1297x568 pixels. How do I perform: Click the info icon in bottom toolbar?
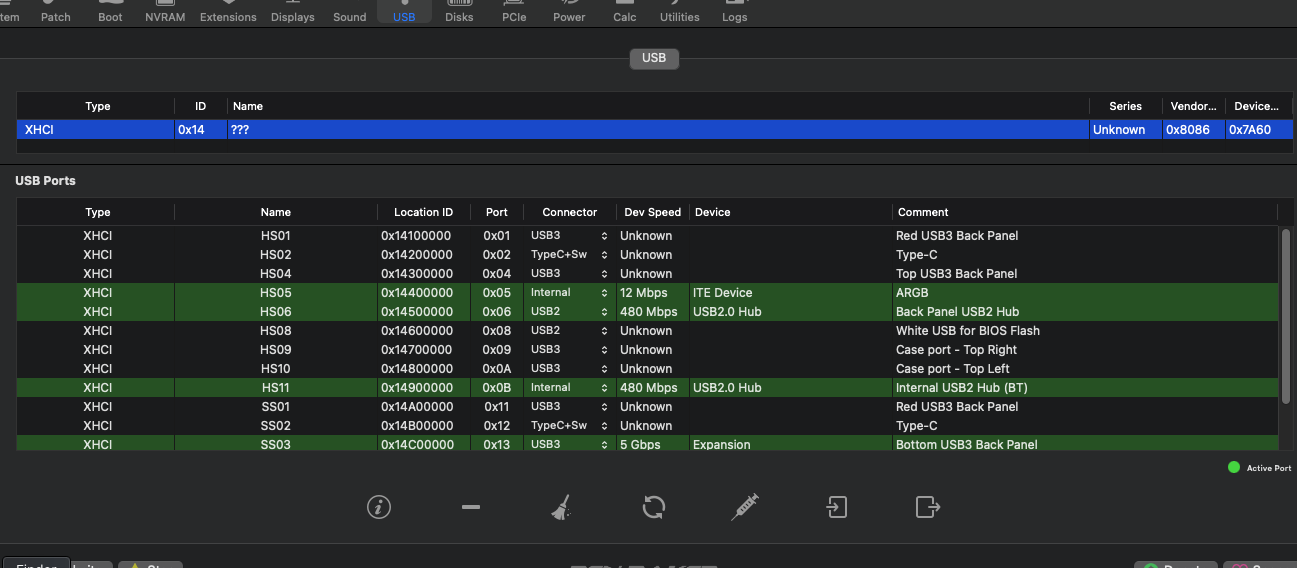tap(378, 507)
